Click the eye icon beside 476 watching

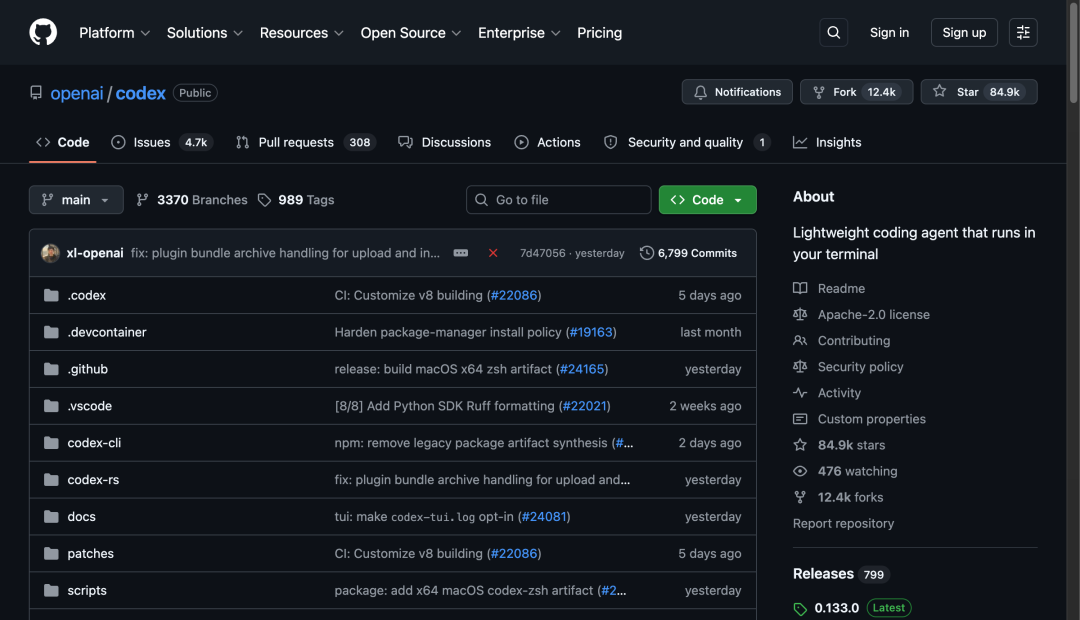point(800,471)
